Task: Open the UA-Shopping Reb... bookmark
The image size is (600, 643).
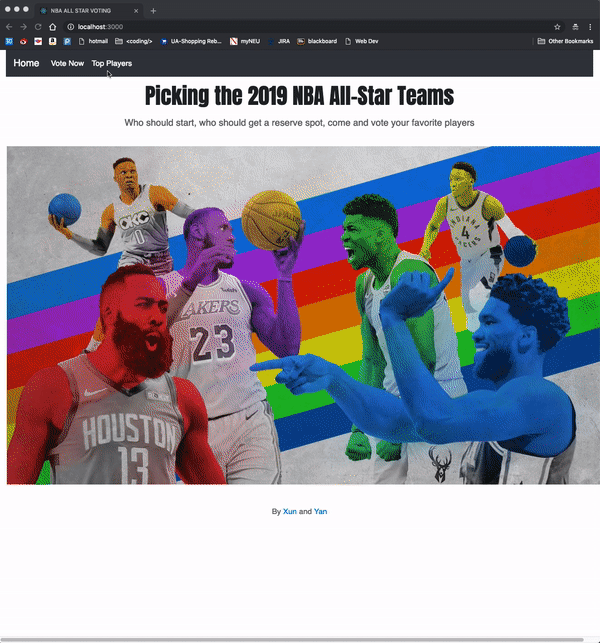Action: click(x=191, y=41)
